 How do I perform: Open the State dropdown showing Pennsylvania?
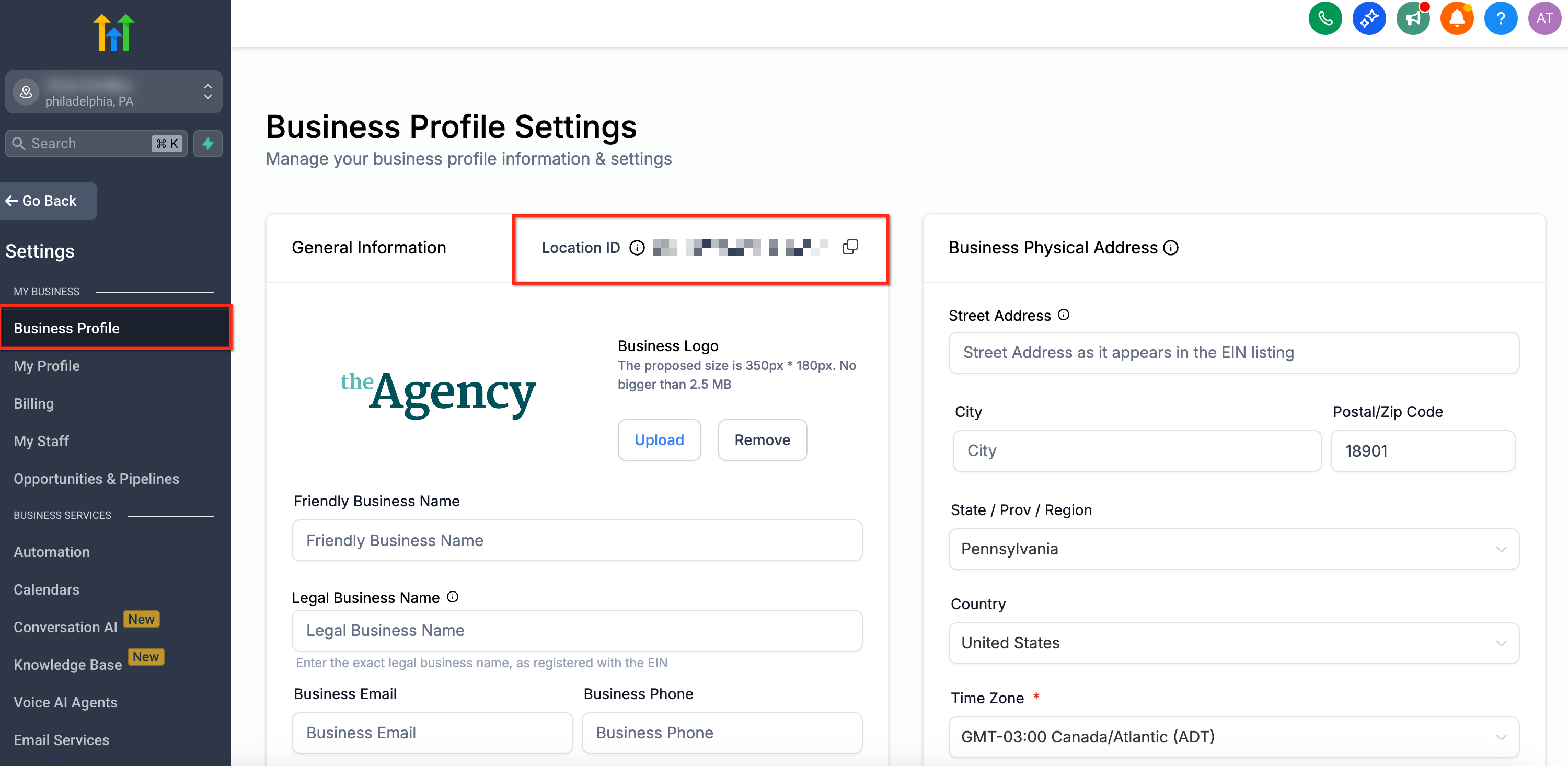click(x=1233, y=549)
